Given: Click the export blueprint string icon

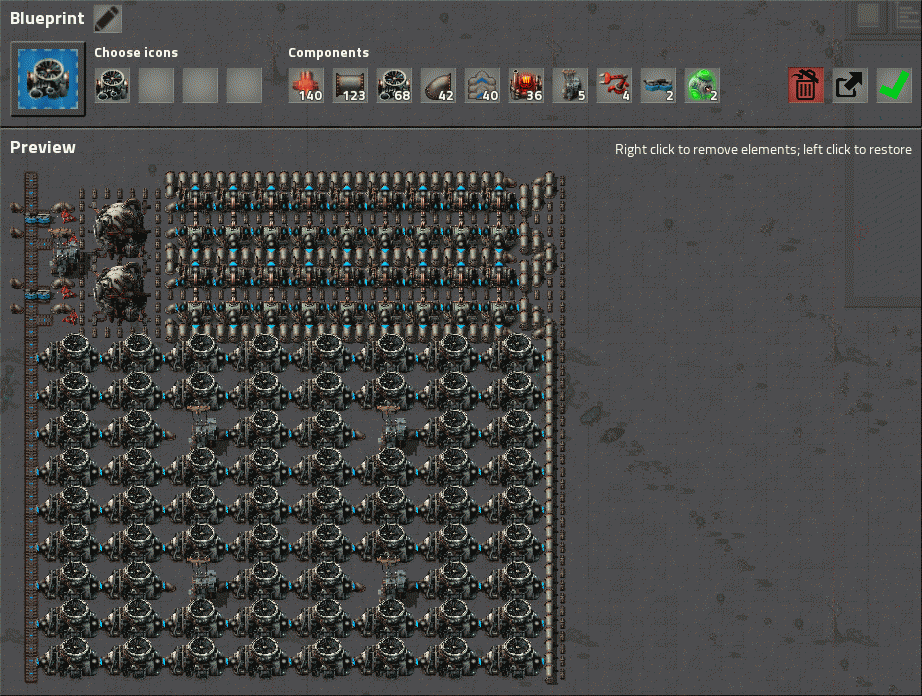Looking at the screenshot, I should pos(850,85).
